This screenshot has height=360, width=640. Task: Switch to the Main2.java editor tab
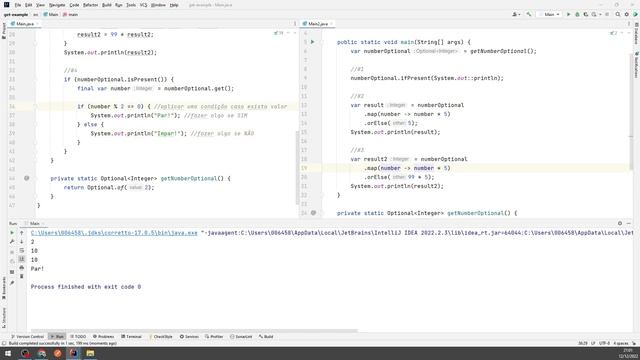pos(318,24)
